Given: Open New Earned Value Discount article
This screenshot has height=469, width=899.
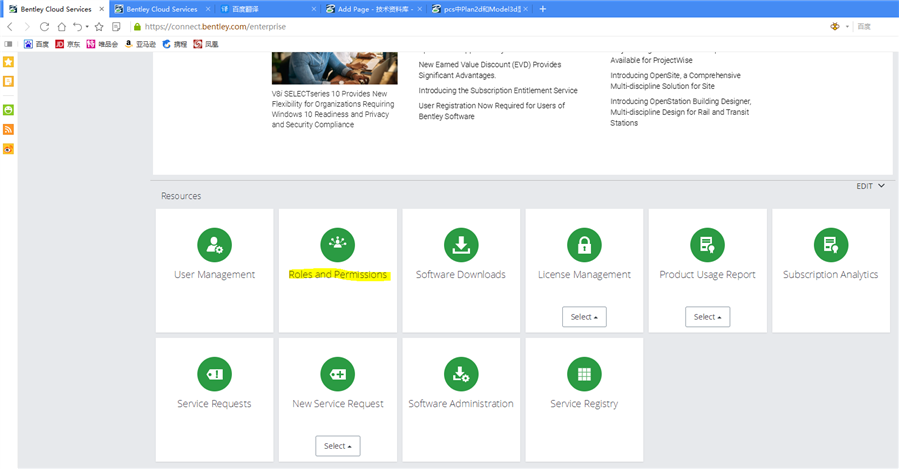Looking at the screenshot, I should tap(490, 70).
